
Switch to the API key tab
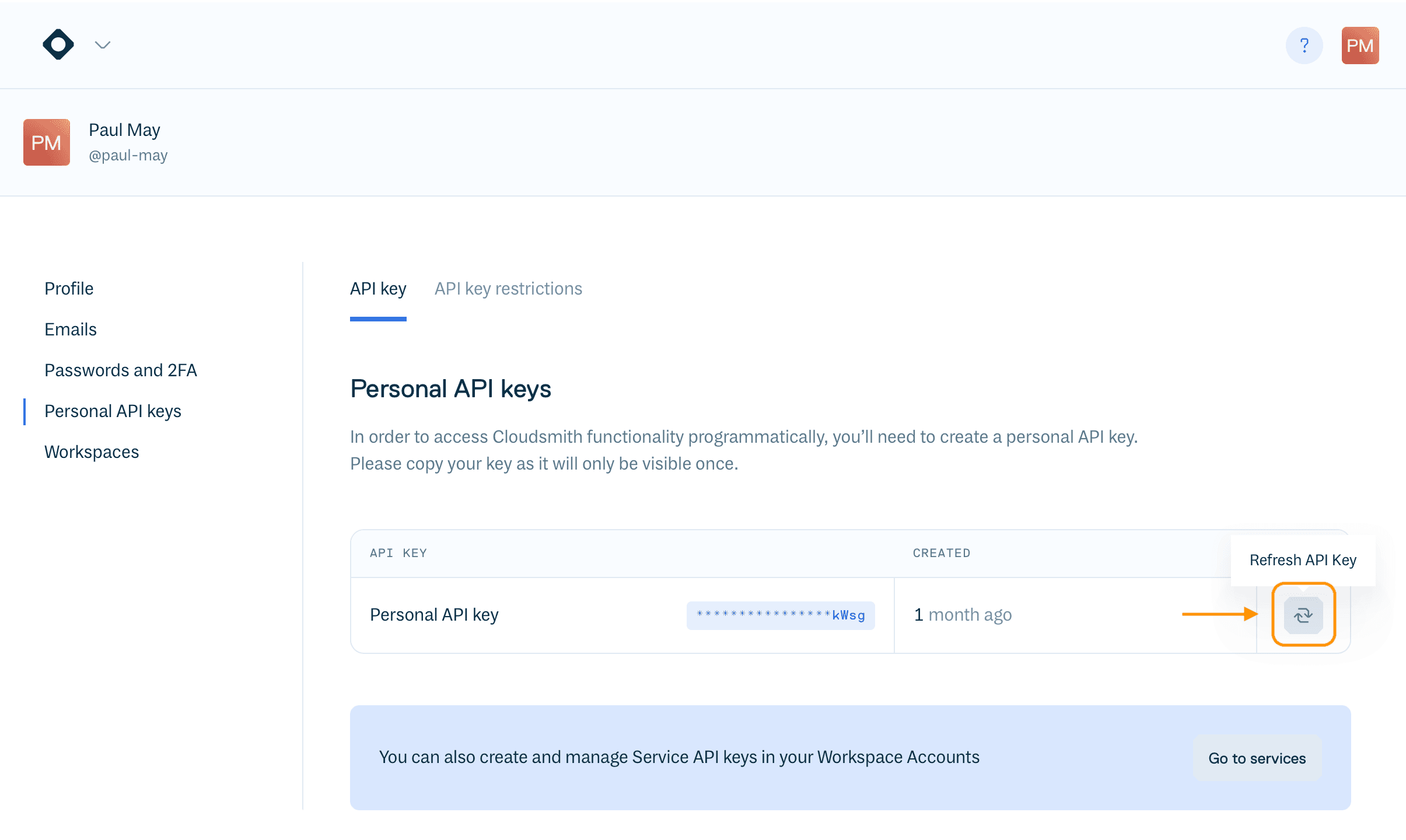tap(378, 289)
